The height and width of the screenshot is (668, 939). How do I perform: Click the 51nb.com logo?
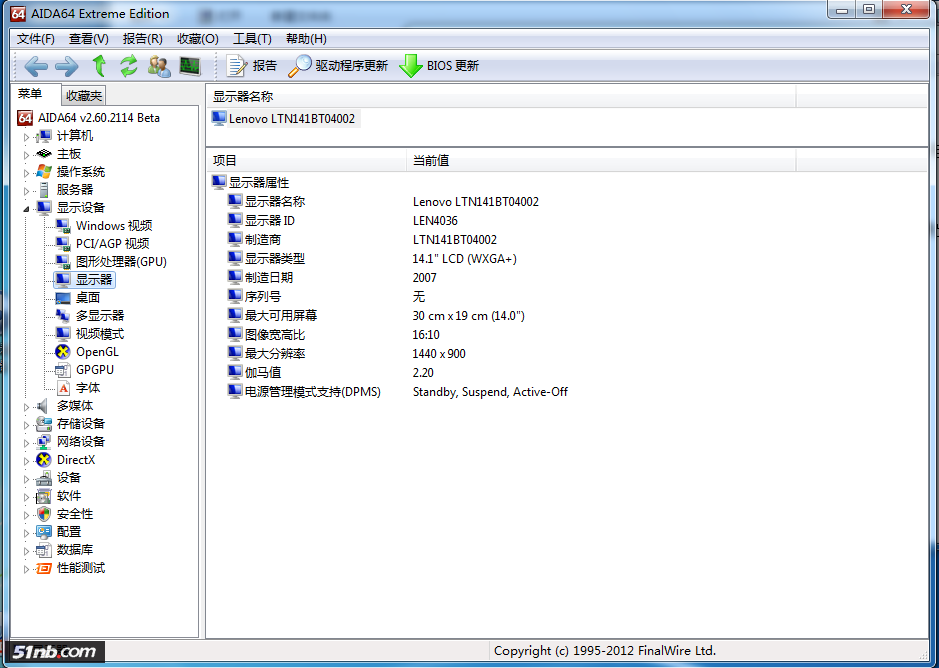(52, 651)
